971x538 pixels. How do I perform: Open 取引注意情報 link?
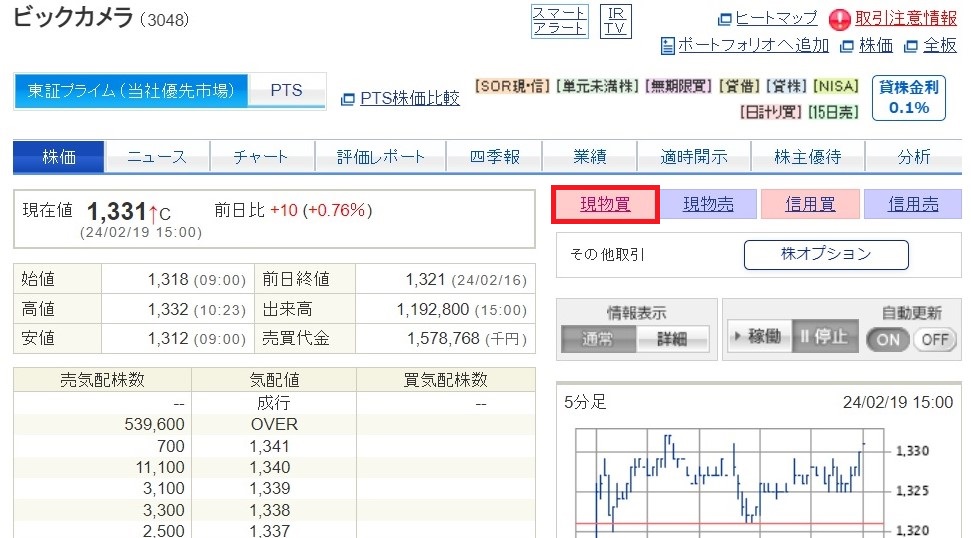pyautogui.click(x=906, y=19)
